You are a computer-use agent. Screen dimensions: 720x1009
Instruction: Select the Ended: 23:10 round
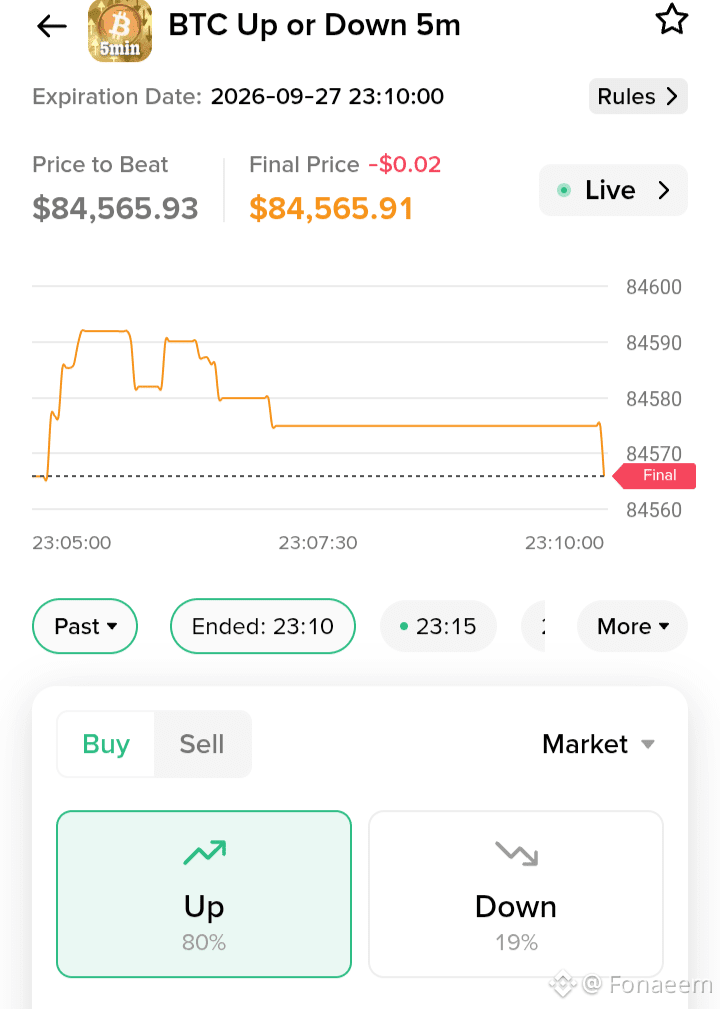263,626
